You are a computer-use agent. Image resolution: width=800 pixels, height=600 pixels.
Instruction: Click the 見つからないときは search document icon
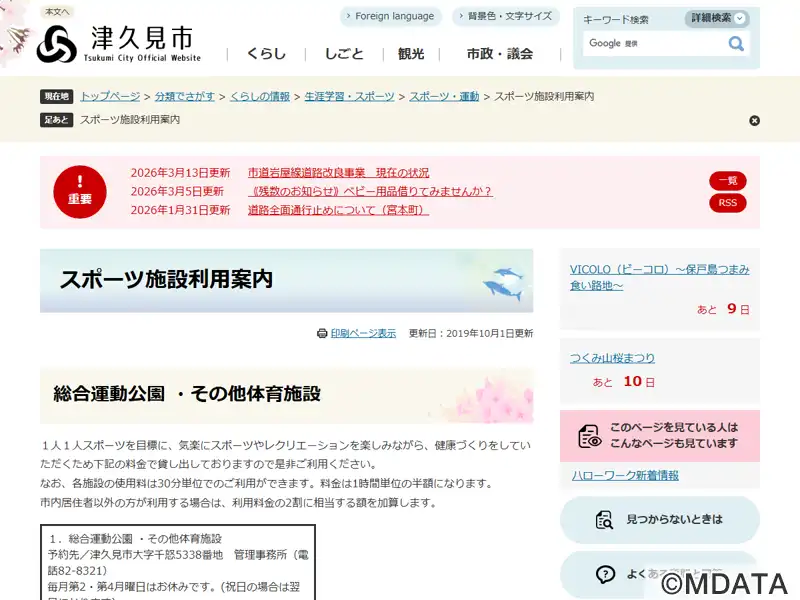[x=605, y=520]
